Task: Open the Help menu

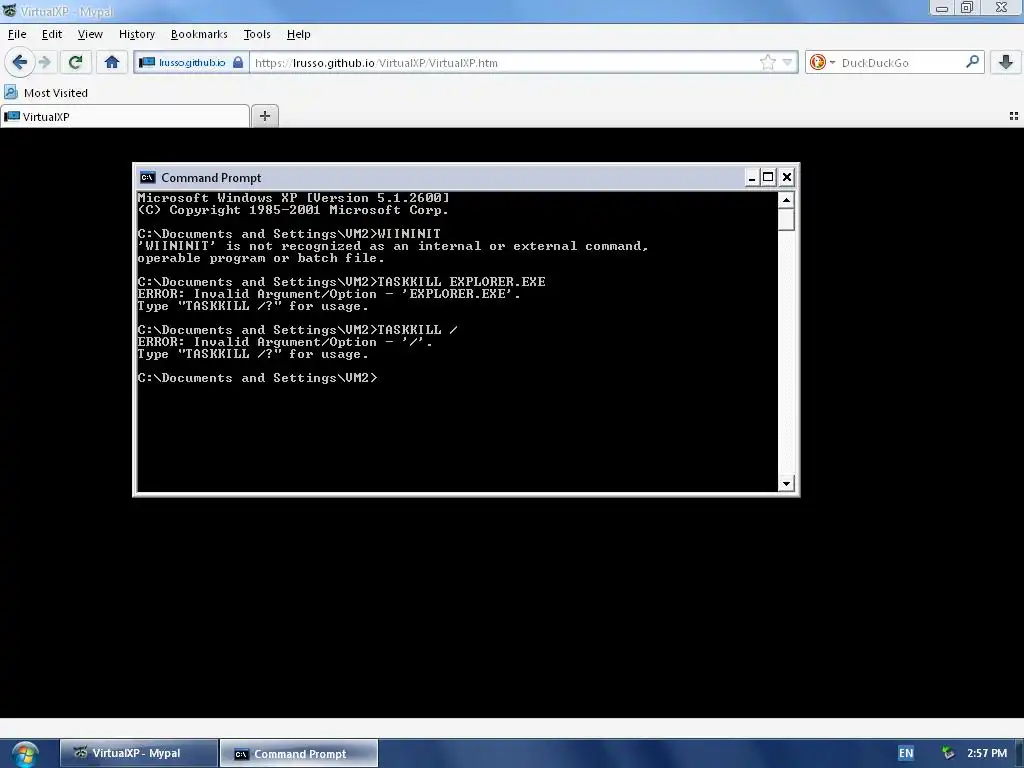Action: pos(298,34)
